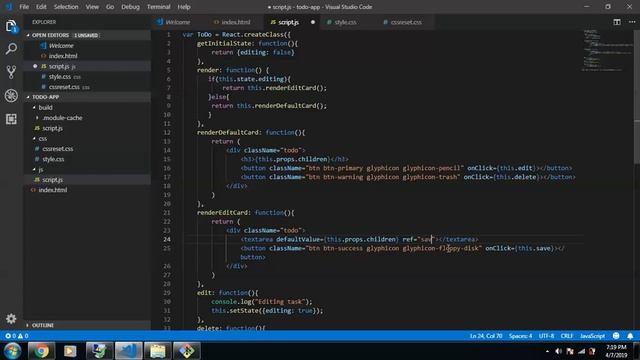Open the media player taskbar icon
Screen dimensions: 640x360
(70, 351)
